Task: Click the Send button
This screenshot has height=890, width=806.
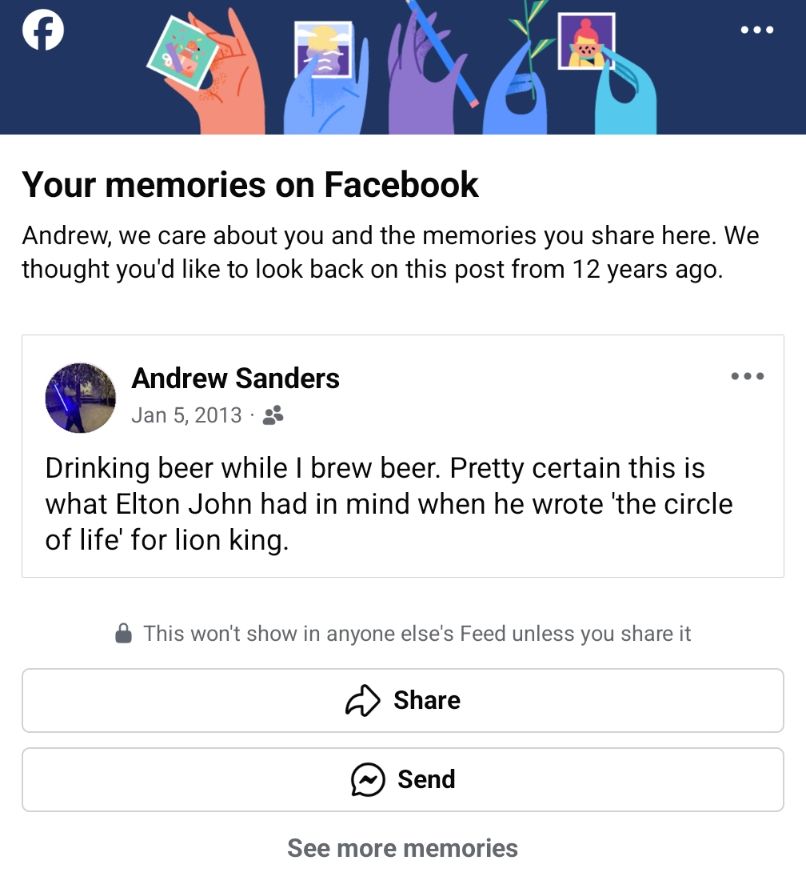Action: pyautogui.click(x=403, y=779)
